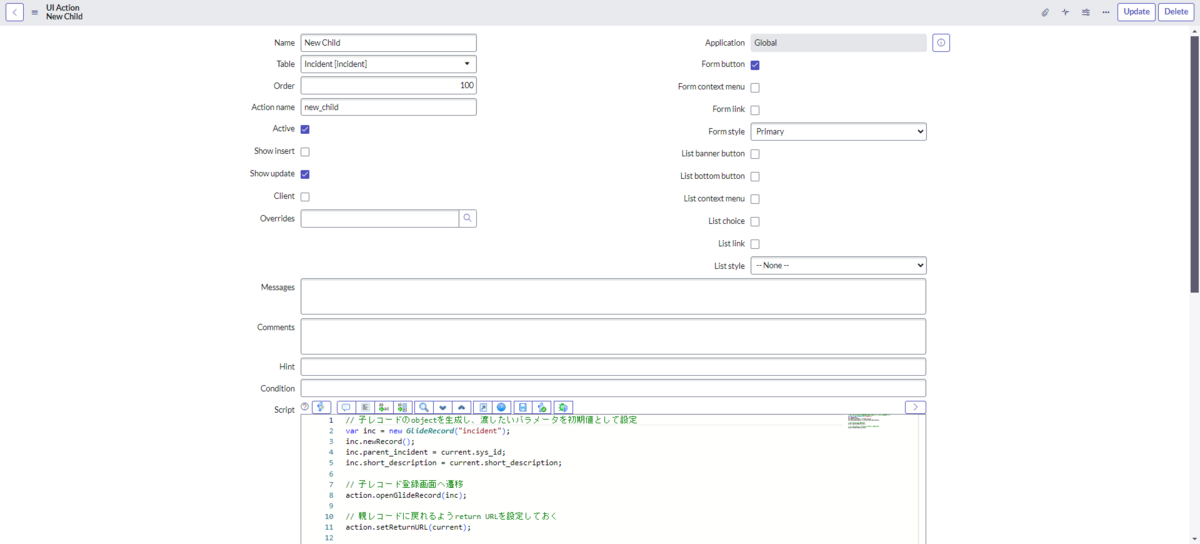1200x544 pixels.
Task: Uncheck the Active checkbox
Action: [x=305, y=129]
